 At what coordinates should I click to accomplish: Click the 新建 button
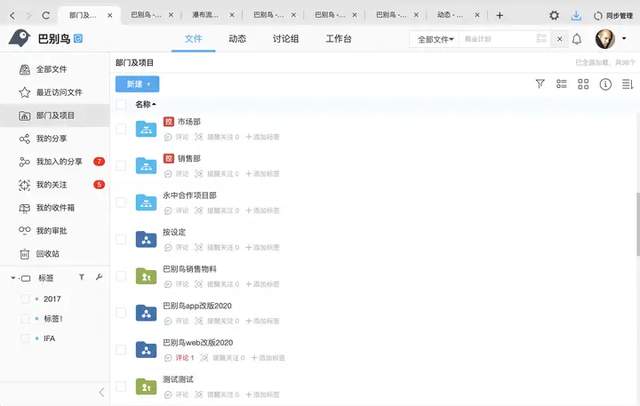137,84
